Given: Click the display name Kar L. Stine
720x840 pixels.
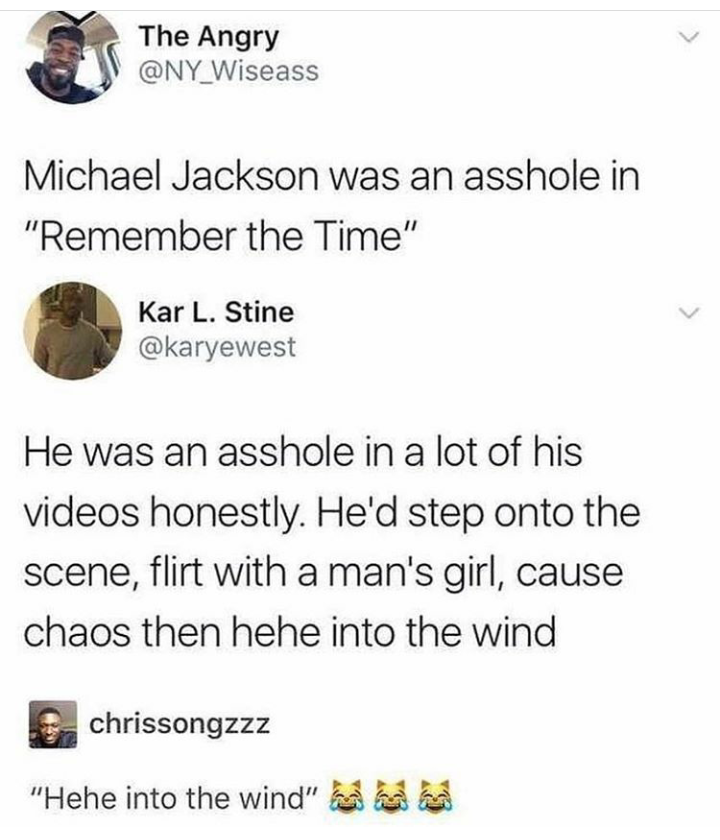Looking at the screenshot, I should point(216,312).
